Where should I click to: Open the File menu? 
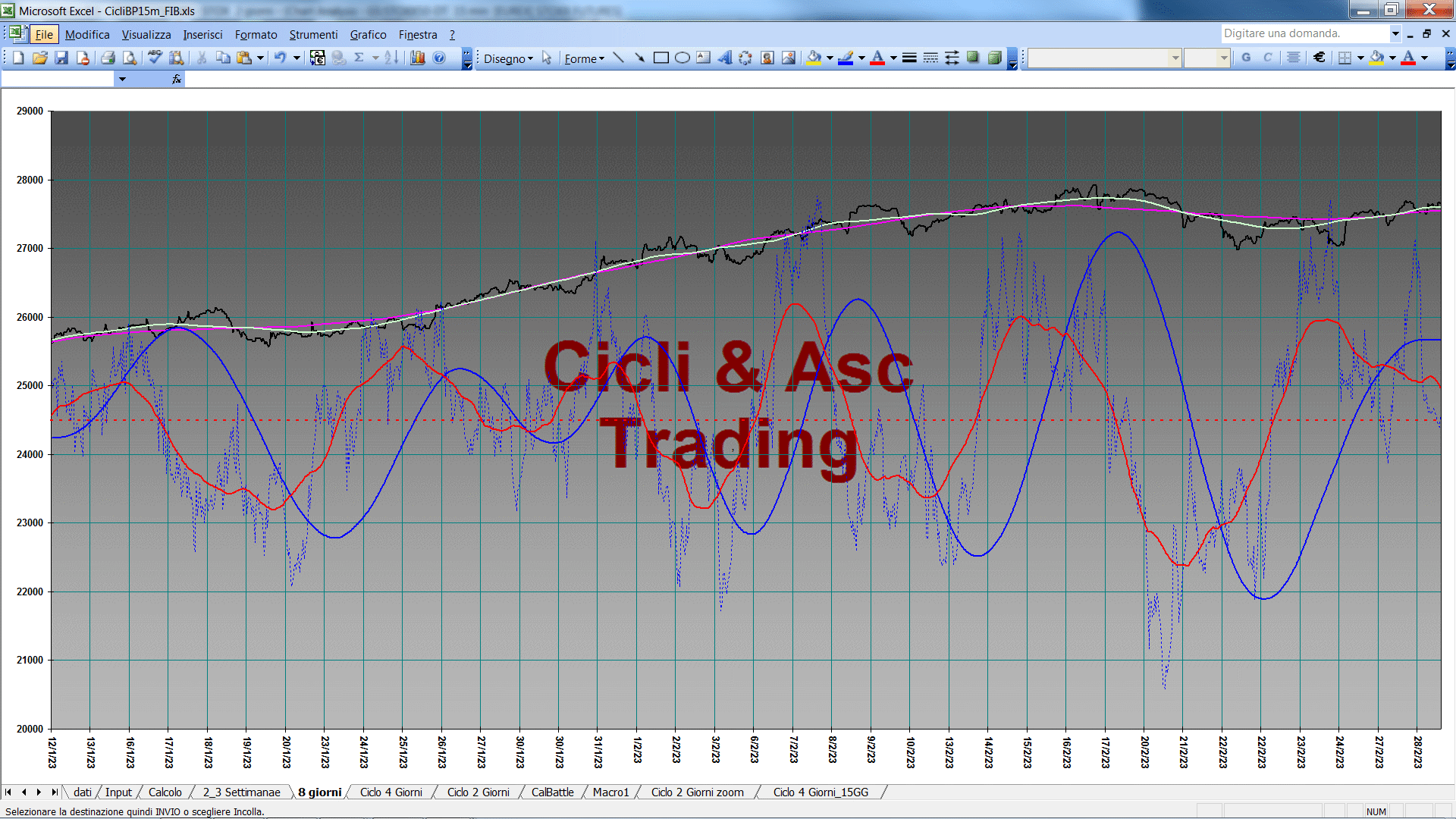44,35
